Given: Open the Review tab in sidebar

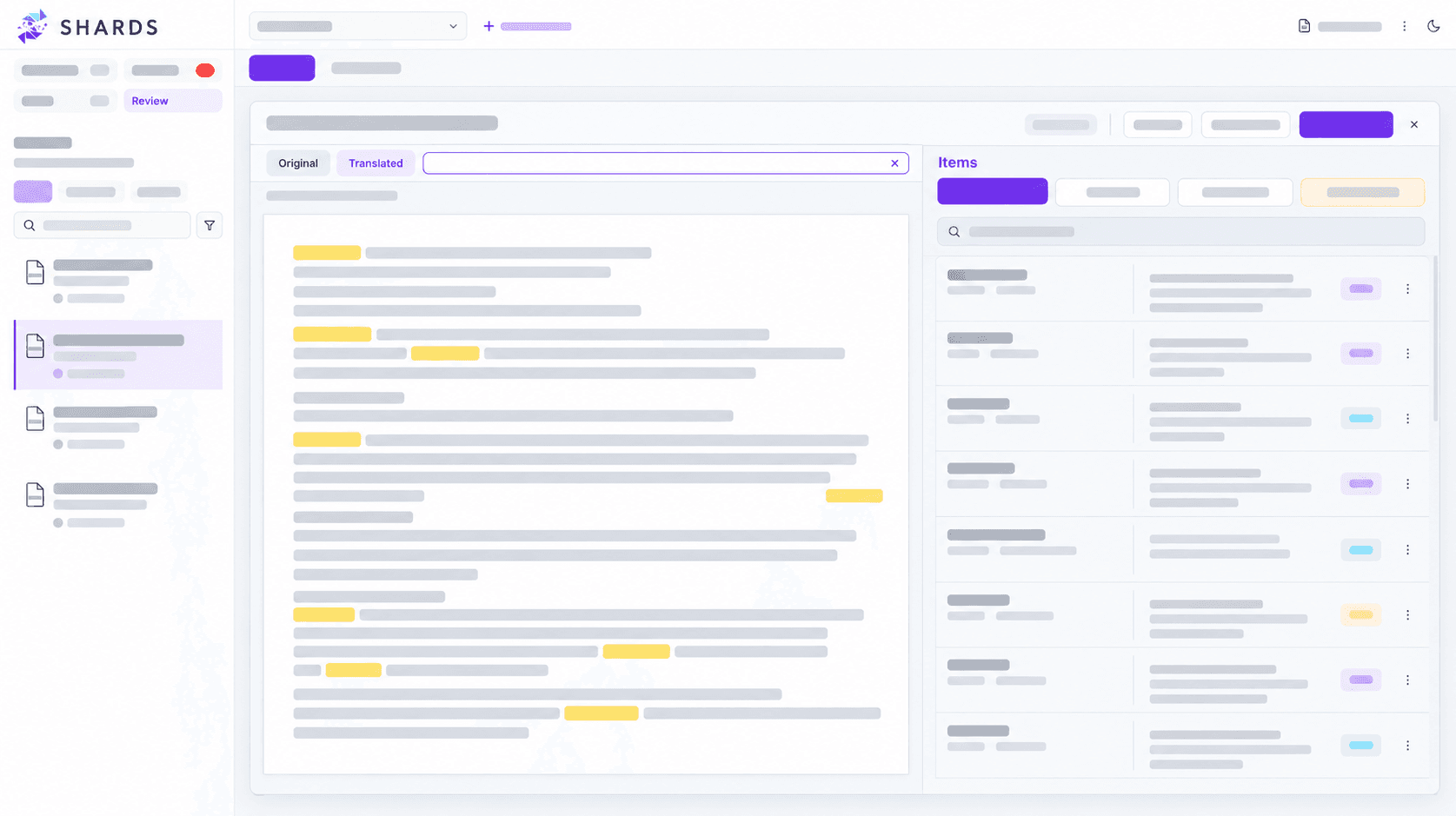Looking at the screenshot, I should 173,101.
